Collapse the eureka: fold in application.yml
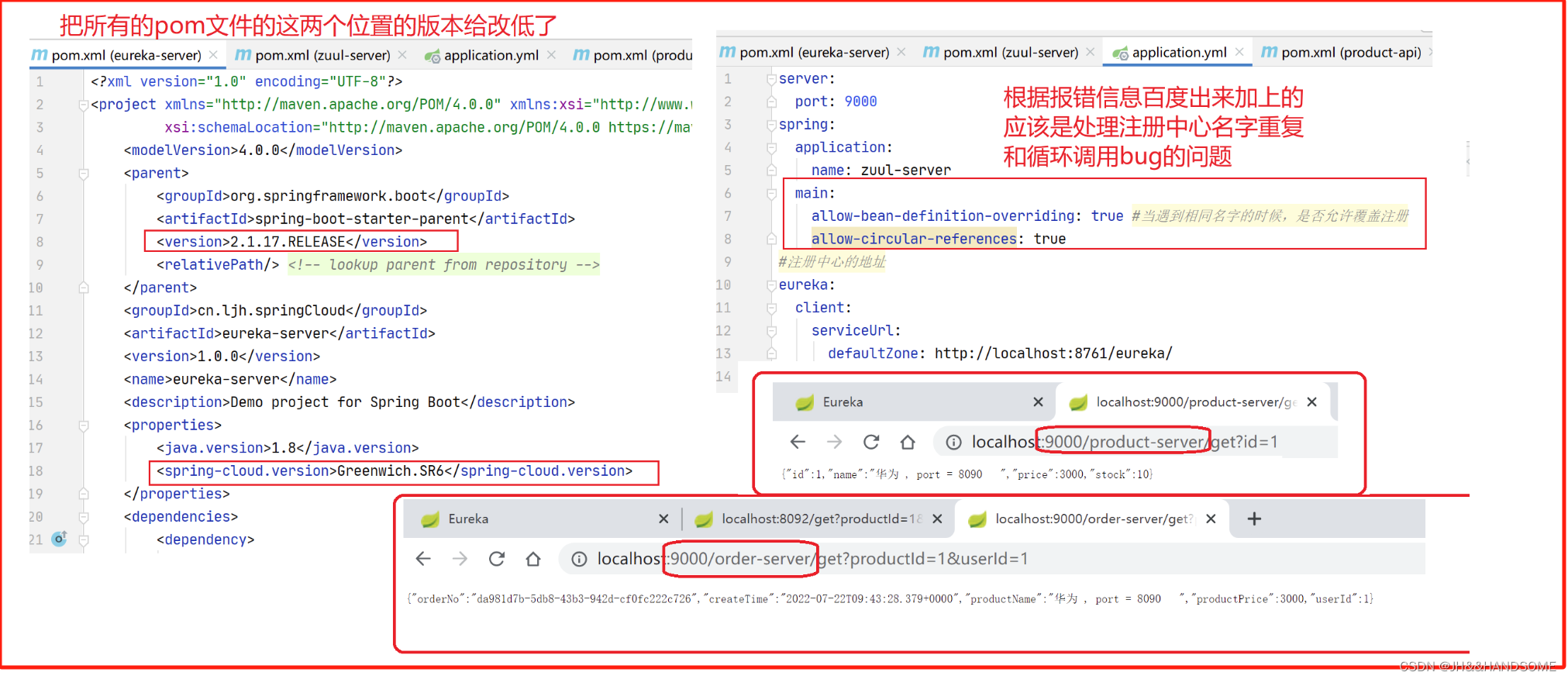Viewport: 1568px width, 679px height. (x=771, y=285)
